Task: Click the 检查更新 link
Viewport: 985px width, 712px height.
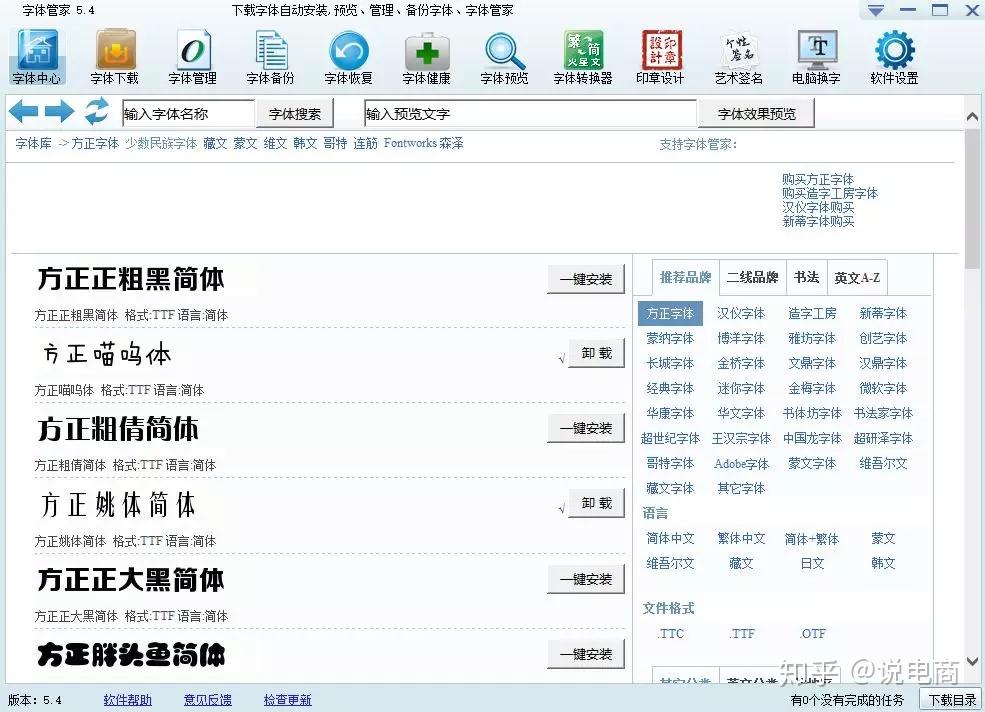Action: (x=287, y=699)
